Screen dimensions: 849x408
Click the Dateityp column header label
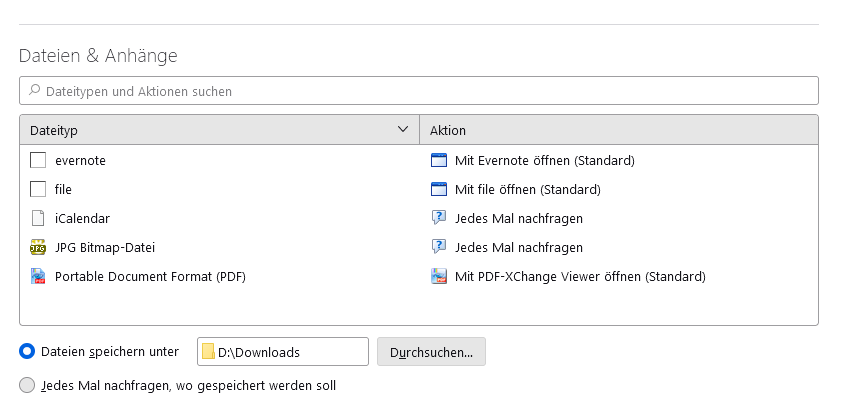54,130
